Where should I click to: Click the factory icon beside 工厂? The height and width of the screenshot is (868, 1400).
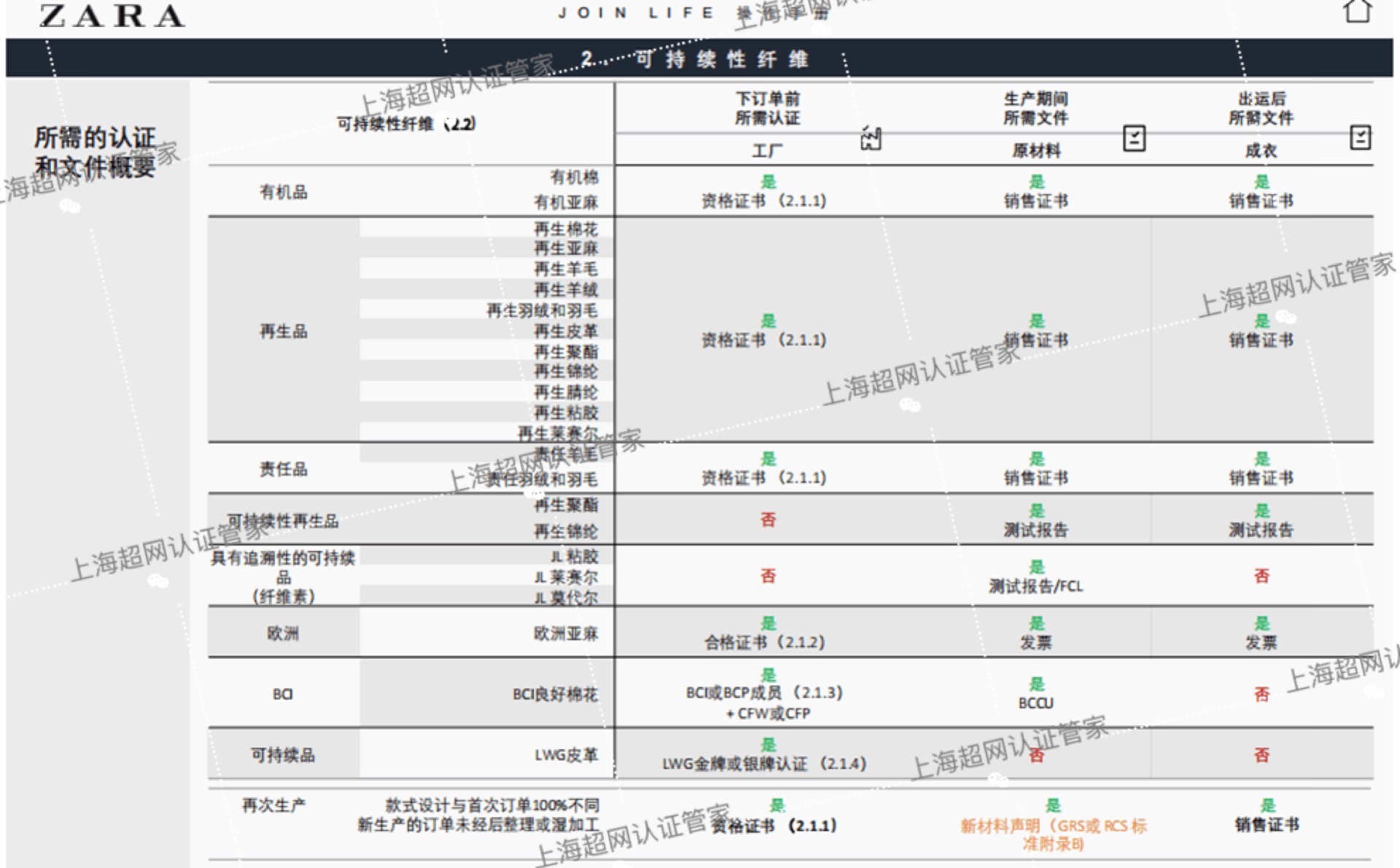(871, 138)
